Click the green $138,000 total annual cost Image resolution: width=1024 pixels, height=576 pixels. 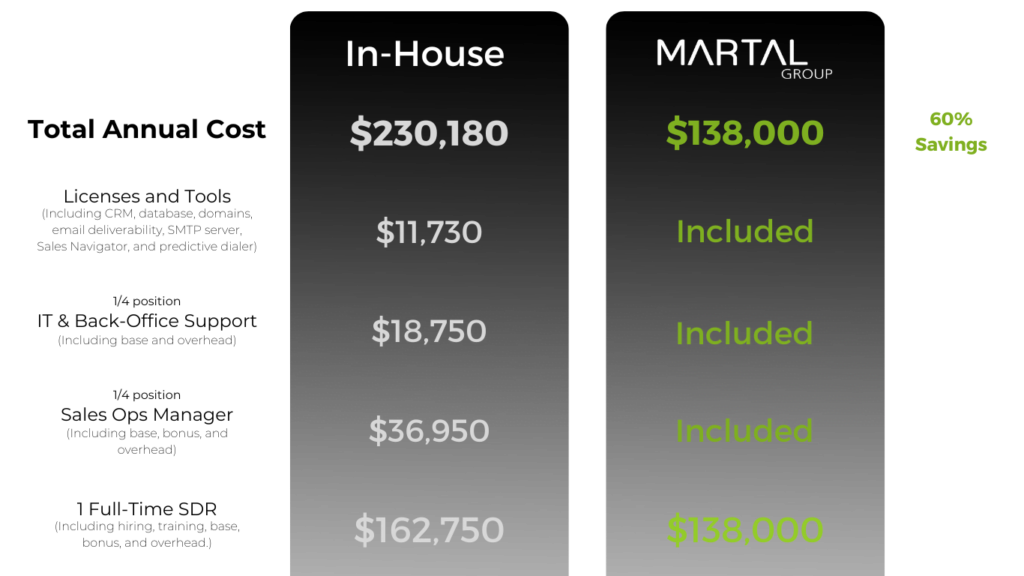[x=745, y=133]
